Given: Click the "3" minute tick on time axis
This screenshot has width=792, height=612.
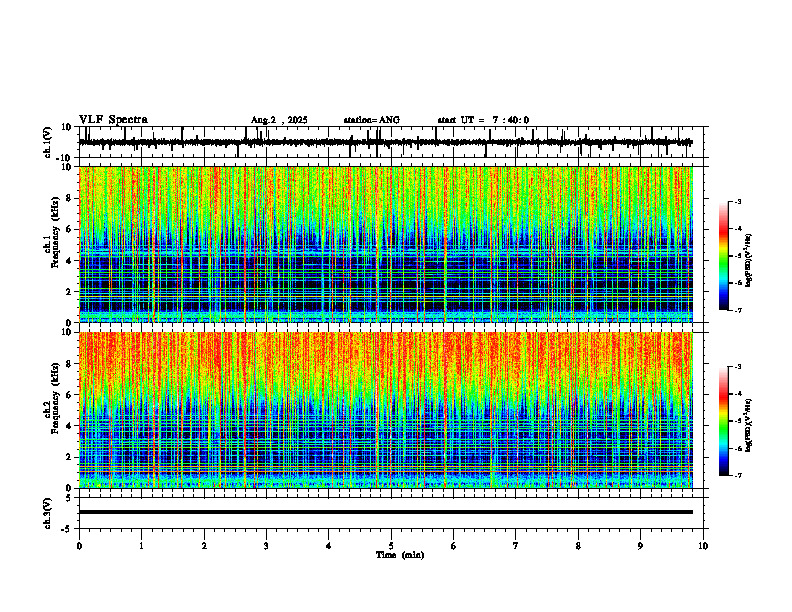Looking at the screenshot, I should coord(266,546).
